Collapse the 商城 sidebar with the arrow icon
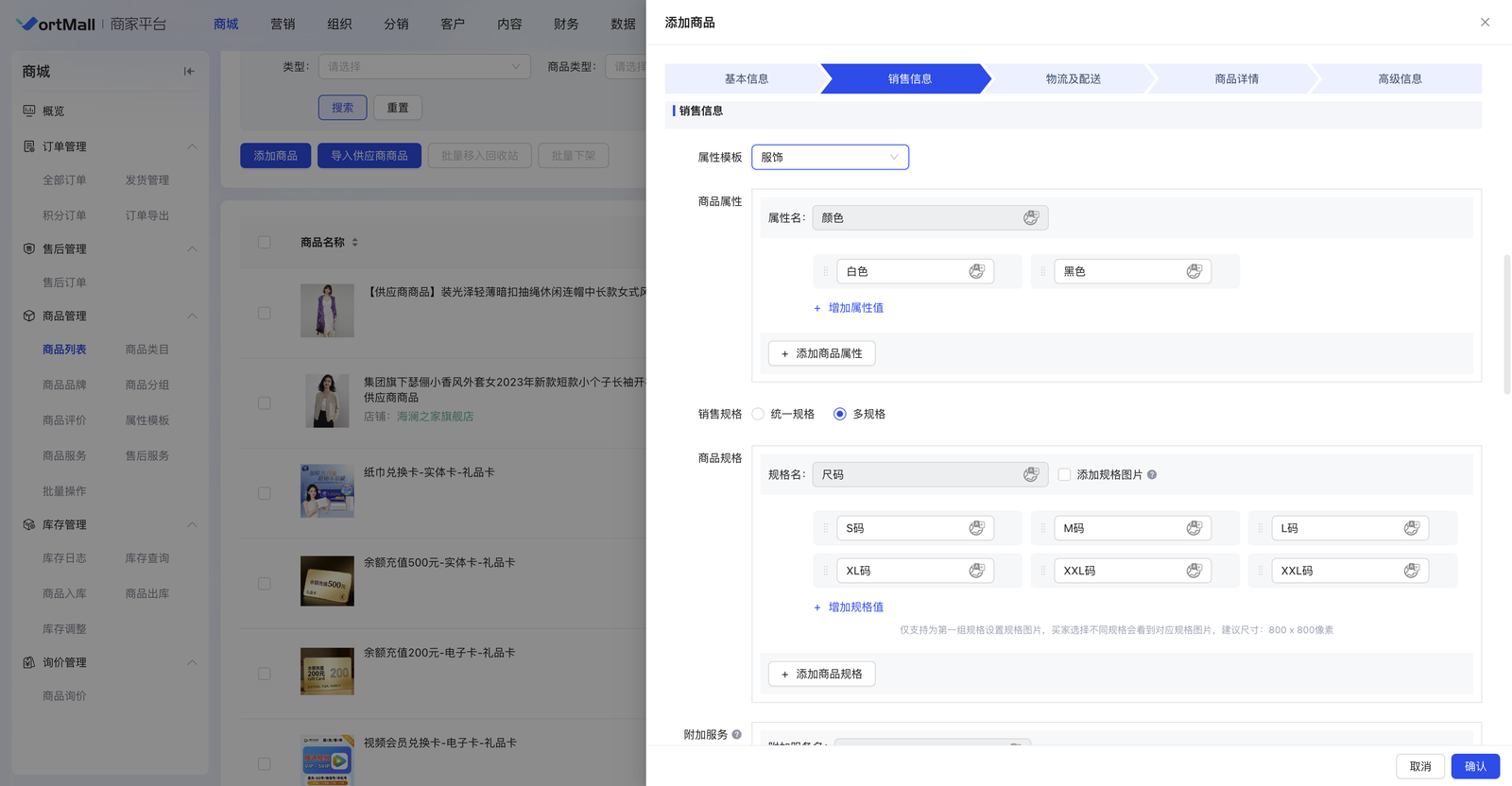Viewport: 1512px width, 786px height. (189, 72)
